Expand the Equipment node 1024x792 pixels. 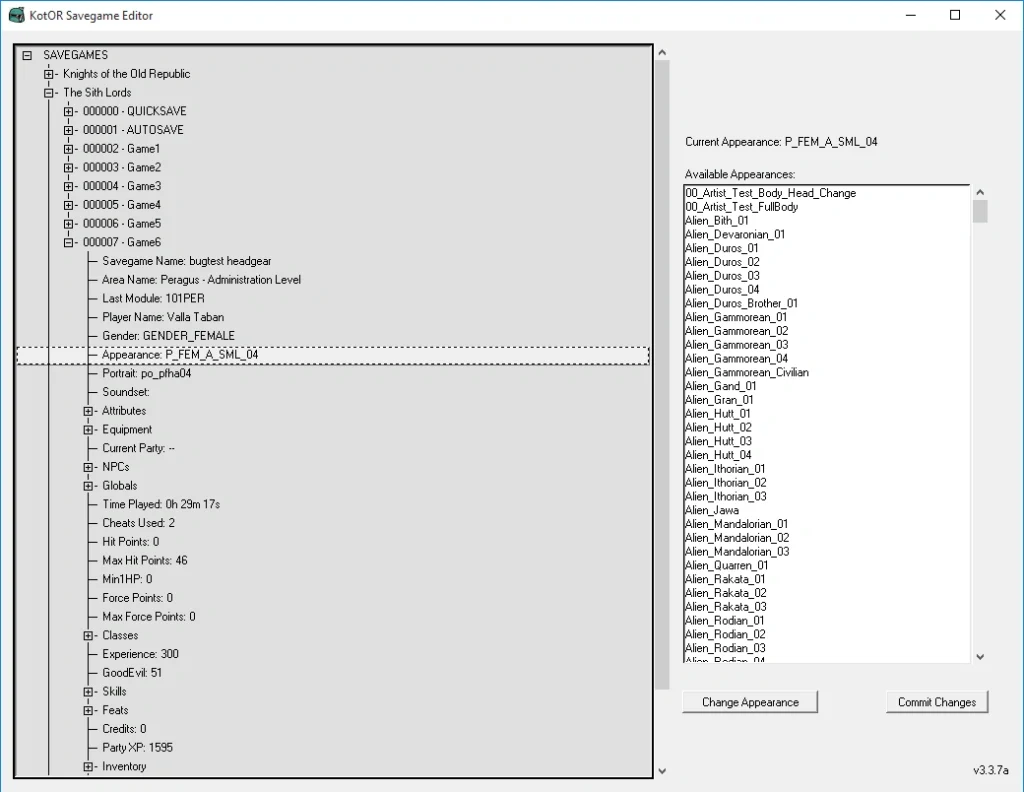coord(88,430)
